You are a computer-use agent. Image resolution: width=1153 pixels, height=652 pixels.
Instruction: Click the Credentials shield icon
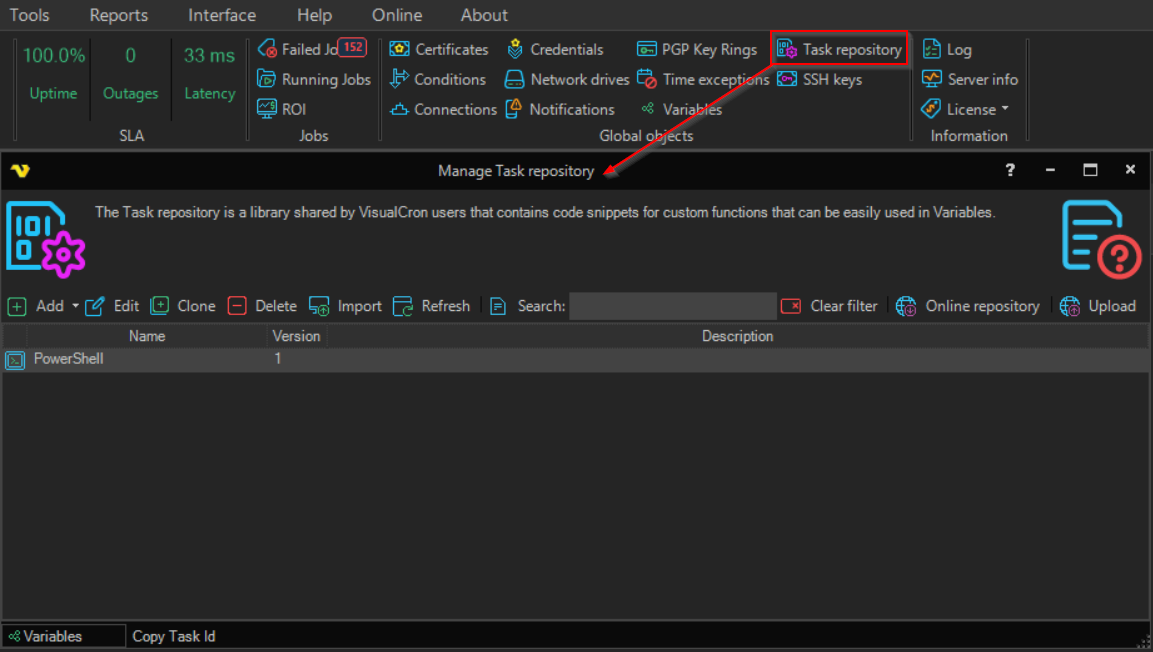[x=515, y=49]
